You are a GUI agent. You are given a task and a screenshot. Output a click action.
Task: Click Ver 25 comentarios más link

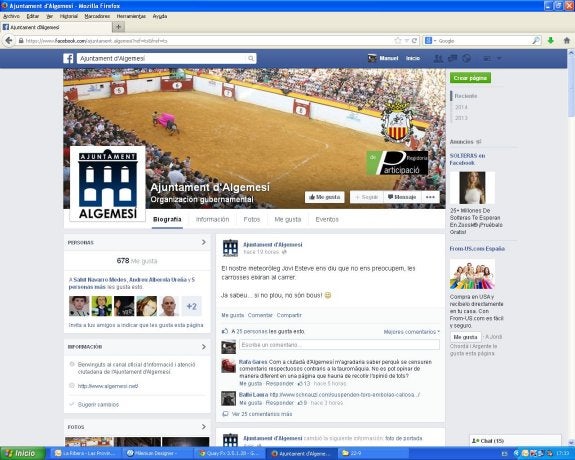[261, 414]
